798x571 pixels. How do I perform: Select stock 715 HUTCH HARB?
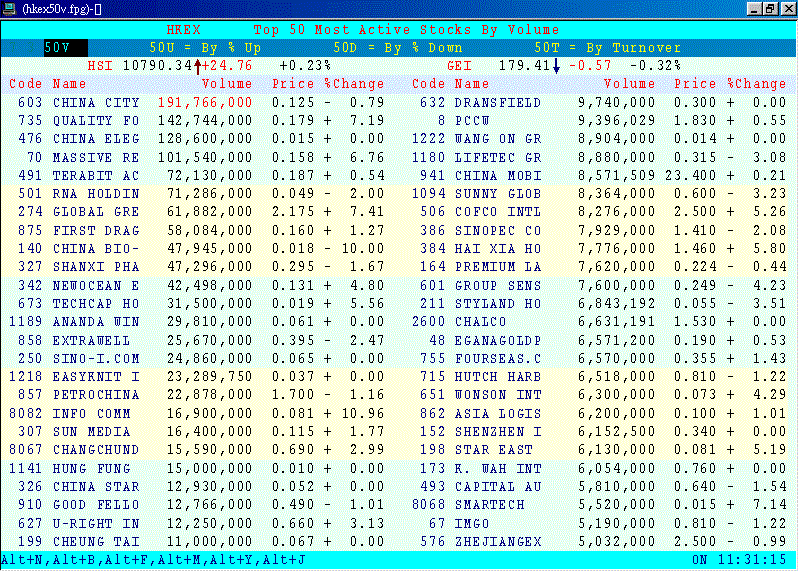pyautogui.click(x=599, y=377)
